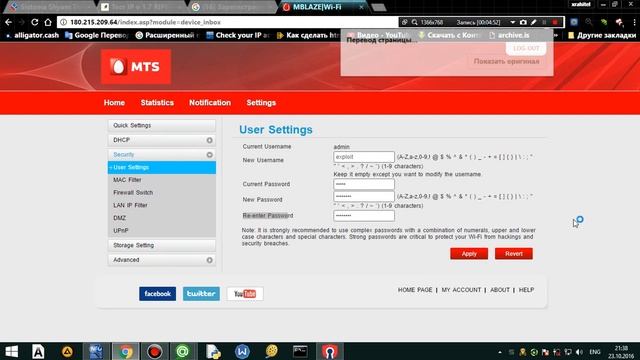
Task: Open Python file icon in taskbar
Action: (213, 351)
